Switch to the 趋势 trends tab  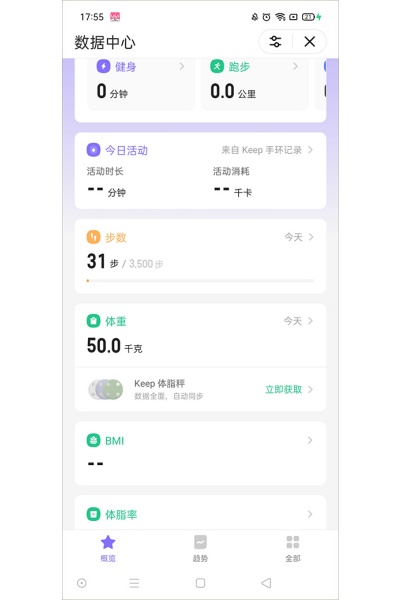click(x=200, y=548)
